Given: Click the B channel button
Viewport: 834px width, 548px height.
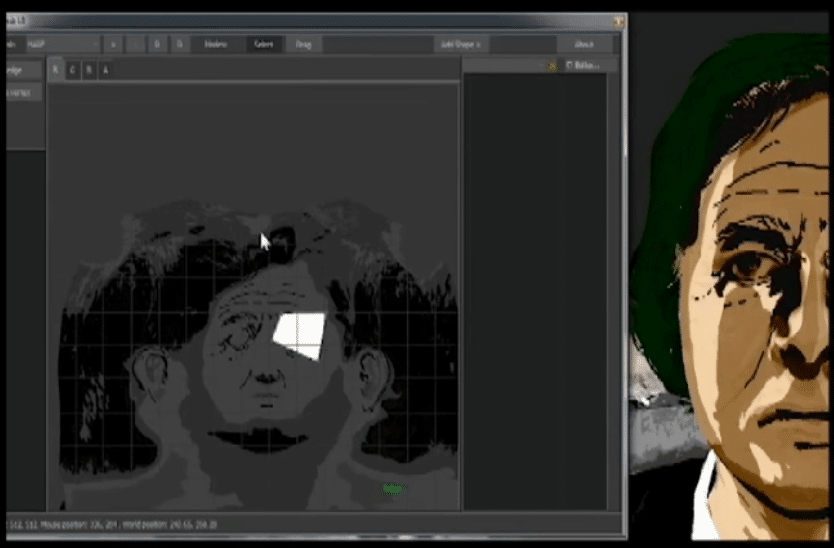Looking at the screenshot, I should (x=88, y=69).
